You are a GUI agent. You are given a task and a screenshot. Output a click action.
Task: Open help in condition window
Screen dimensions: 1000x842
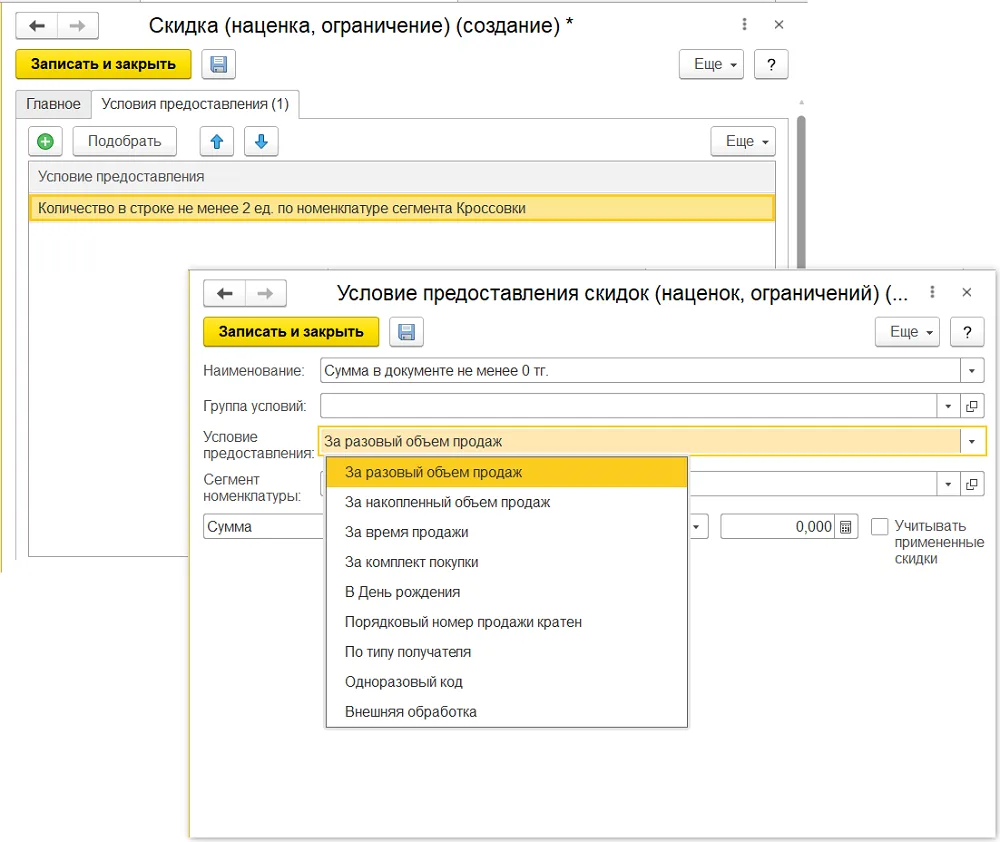point(967,332)
